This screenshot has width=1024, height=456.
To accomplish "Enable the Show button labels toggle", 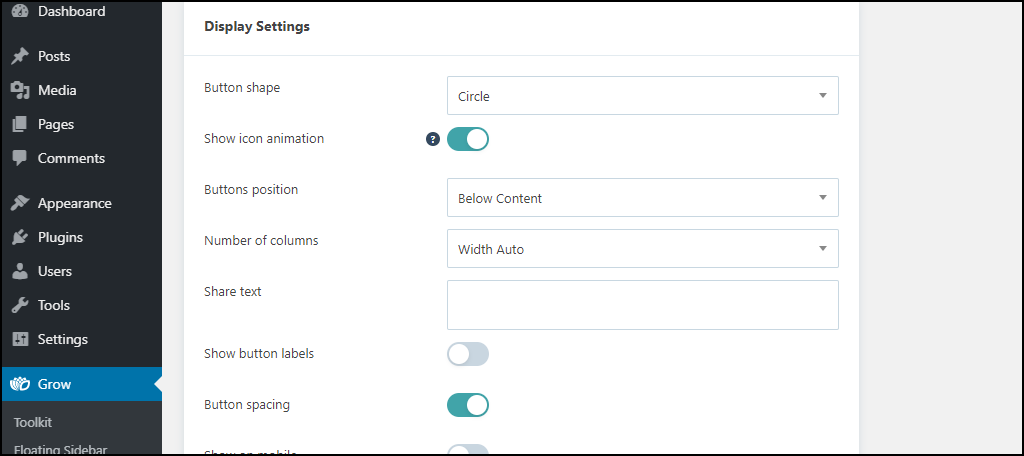I will [468, 354].
